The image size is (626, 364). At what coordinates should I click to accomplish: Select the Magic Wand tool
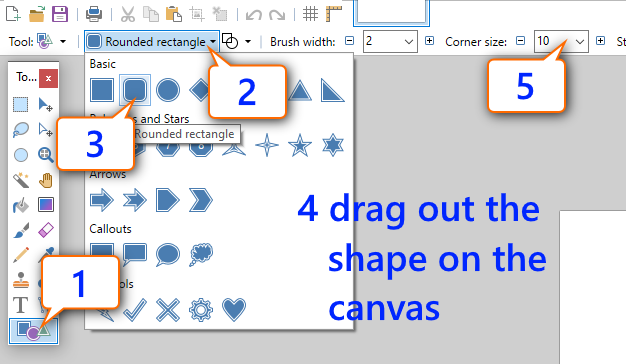21,180
